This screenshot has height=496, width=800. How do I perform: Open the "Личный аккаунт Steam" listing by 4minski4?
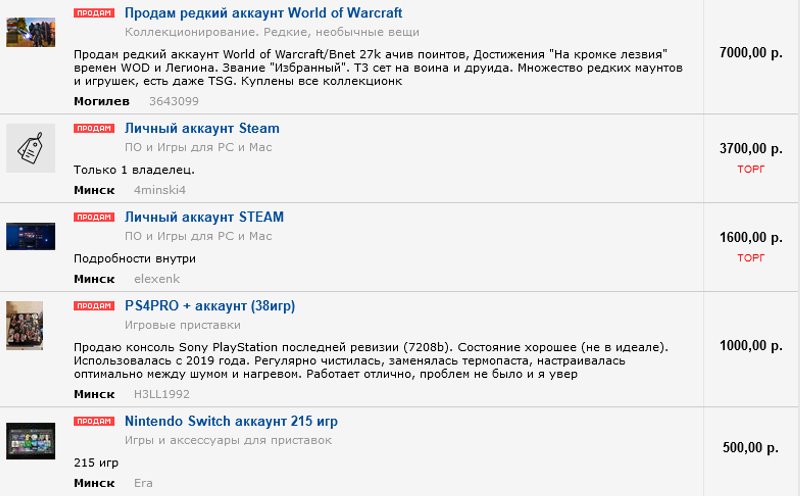[202, 128]
